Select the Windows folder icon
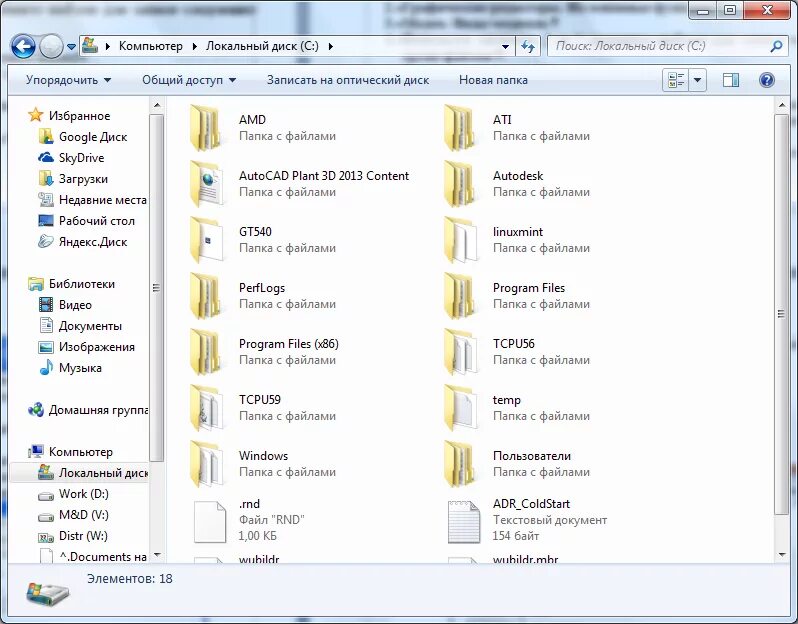Viewport: 798px width, 624px height. (x=207, y=464)
